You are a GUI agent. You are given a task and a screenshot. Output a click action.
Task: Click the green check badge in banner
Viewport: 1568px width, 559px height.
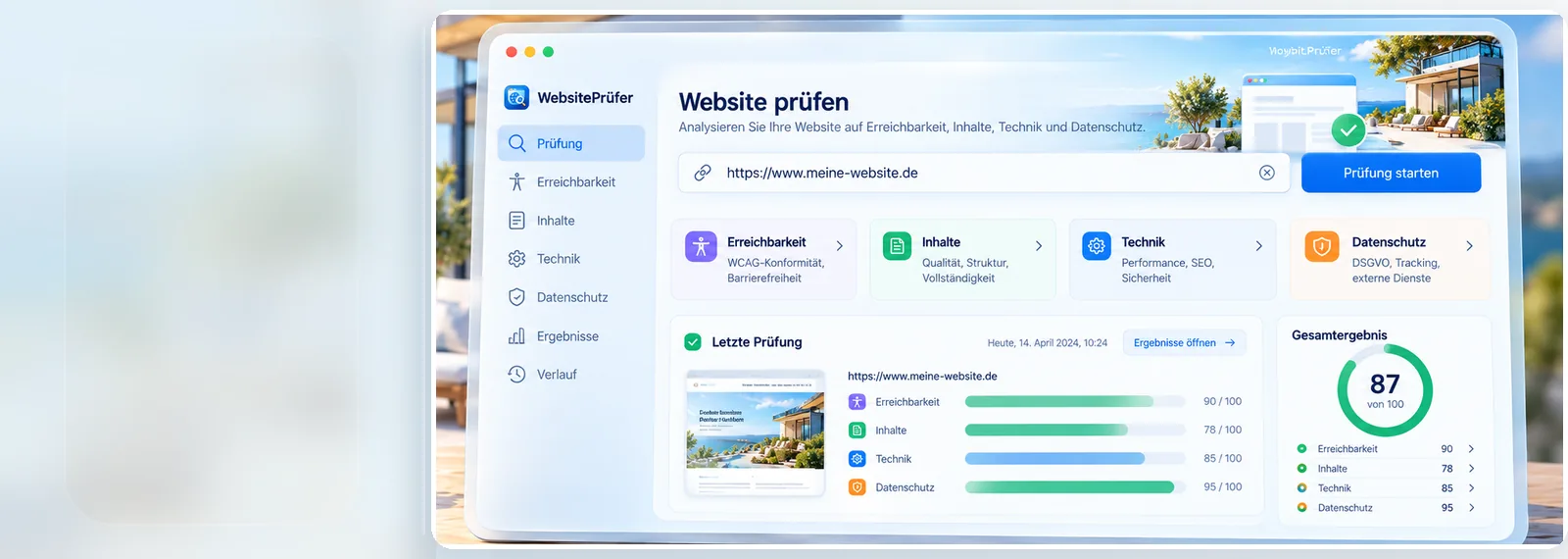(1348, 129)
